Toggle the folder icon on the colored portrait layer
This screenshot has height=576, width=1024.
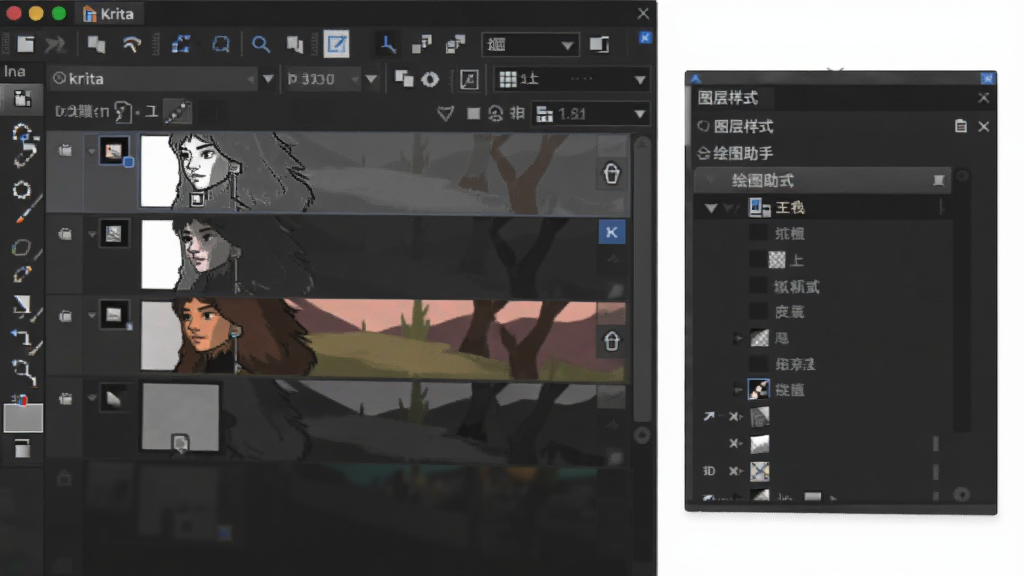coord(65,316)
